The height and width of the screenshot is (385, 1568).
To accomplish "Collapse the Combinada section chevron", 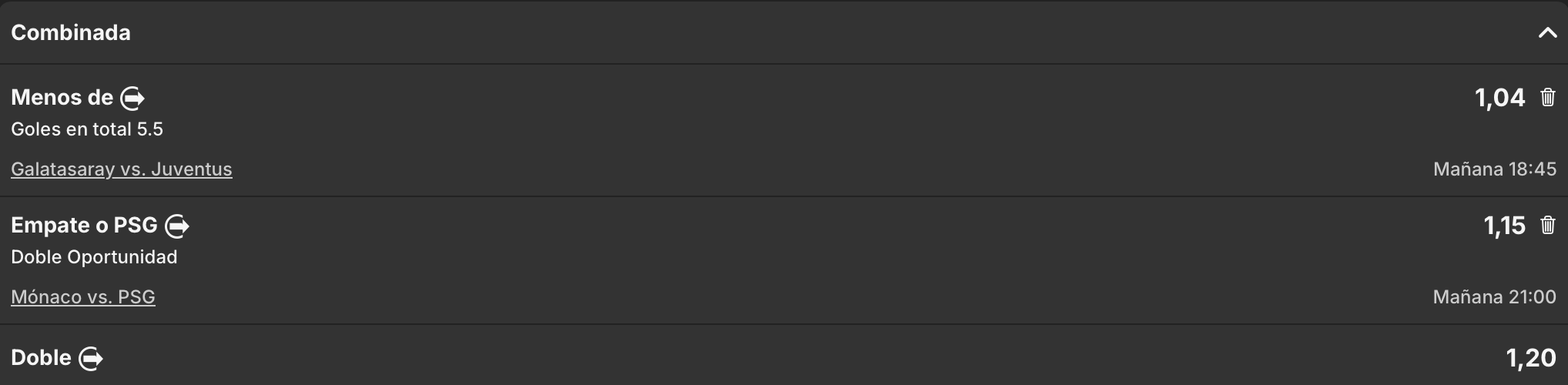I will point(1546,33).
